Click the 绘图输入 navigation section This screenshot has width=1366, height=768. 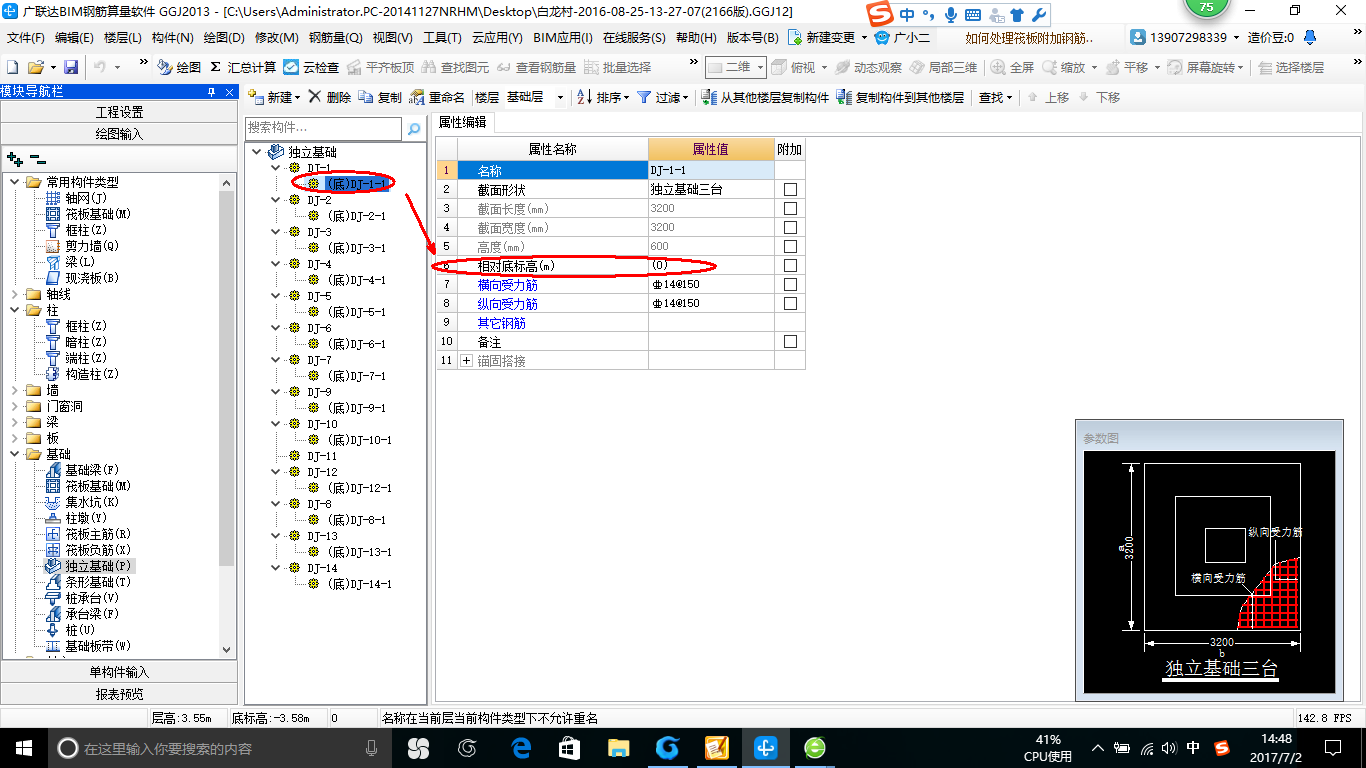point(119,134)
